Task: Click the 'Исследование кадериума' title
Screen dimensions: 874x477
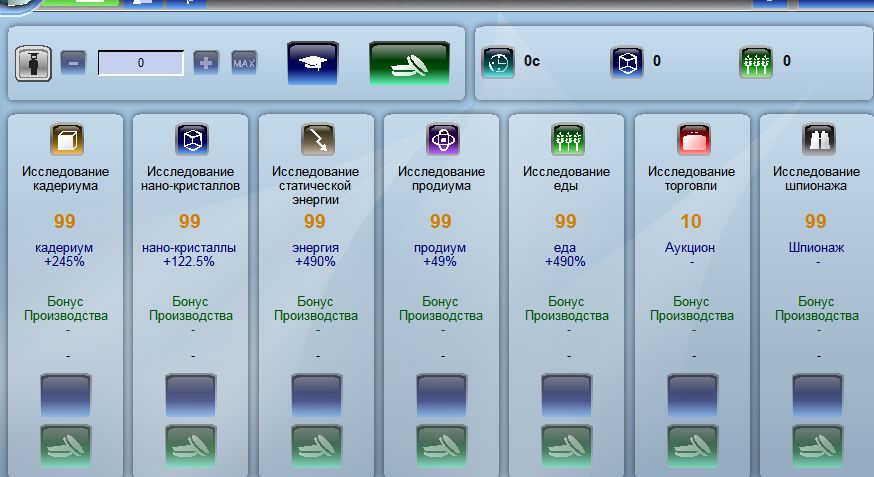Action: [65, 179]
